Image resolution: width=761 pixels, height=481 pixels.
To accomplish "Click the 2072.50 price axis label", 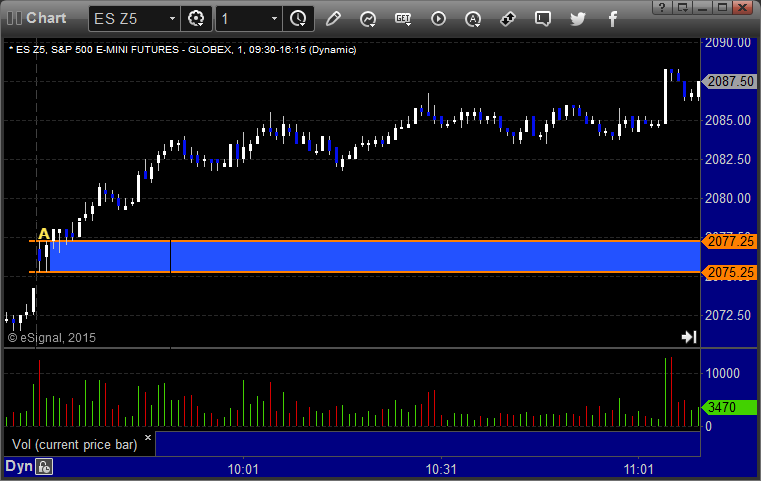I will (728, 315).
